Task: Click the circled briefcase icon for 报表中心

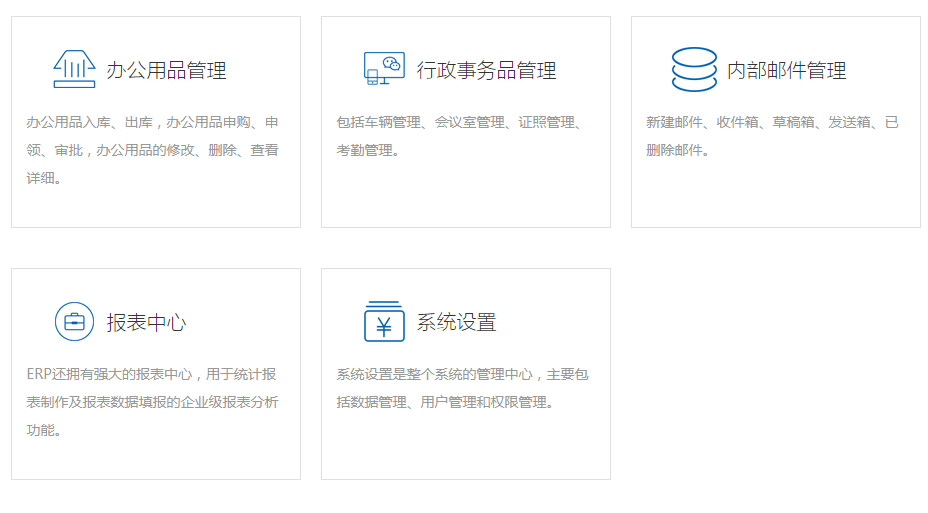Action: pos(74,321)
